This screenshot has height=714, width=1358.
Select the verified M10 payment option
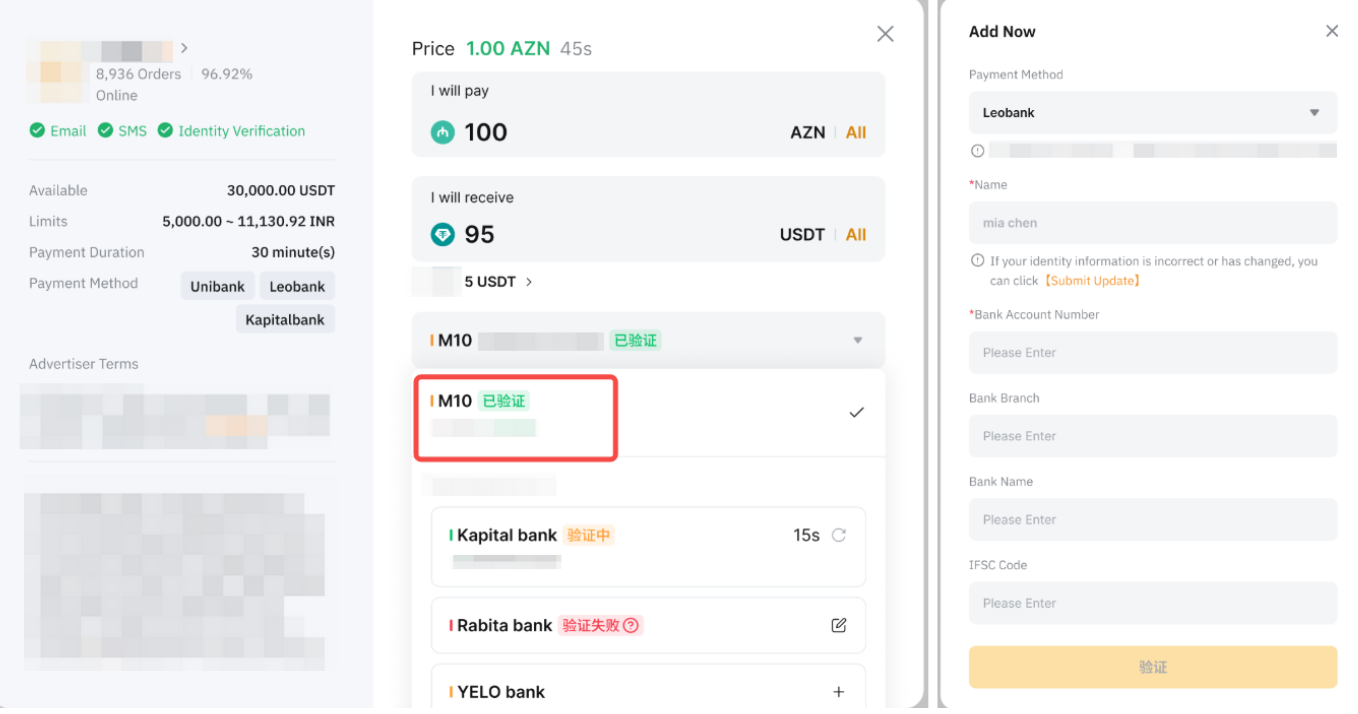pyautogui.click(x=515, y=413)
